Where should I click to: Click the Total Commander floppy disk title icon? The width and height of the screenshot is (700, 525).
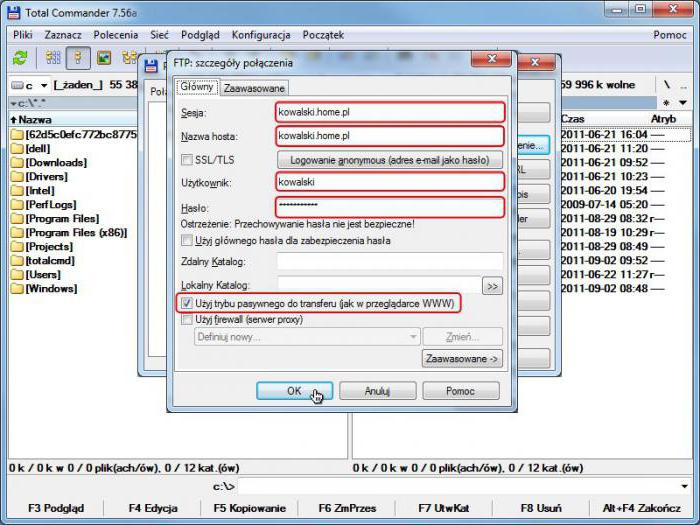click(13, 13)
